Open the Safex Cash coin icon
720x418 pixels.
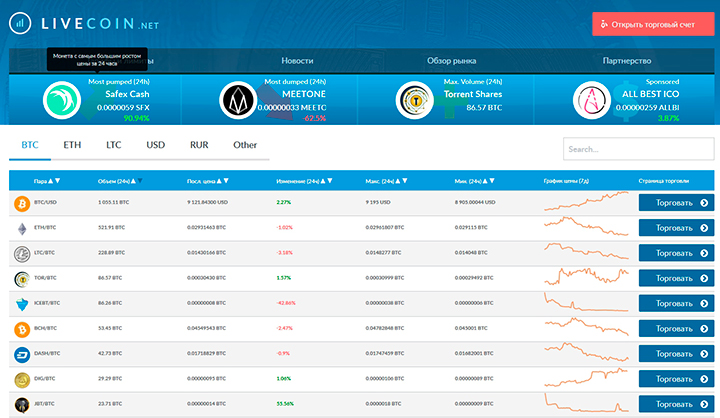pyautogui.click(x=62, y=100)
